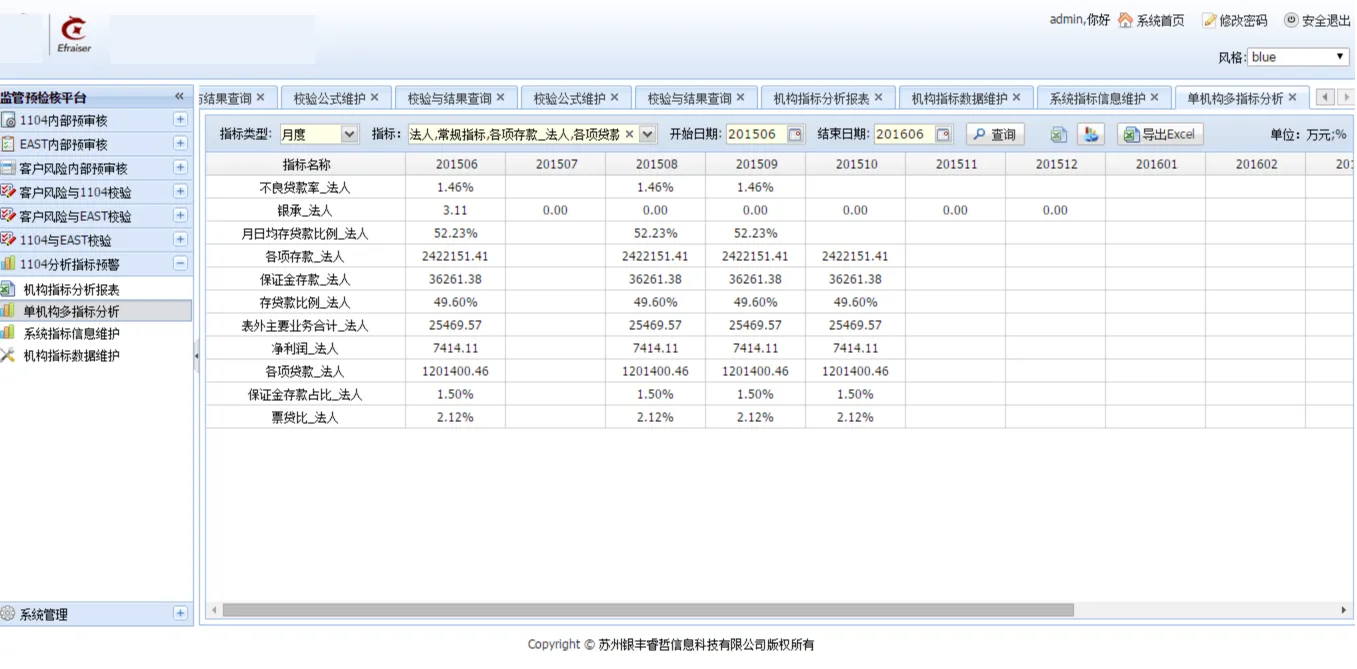Open the 指标类型 dropdown
1357x669 pixels.
click(x=349, y=134)
